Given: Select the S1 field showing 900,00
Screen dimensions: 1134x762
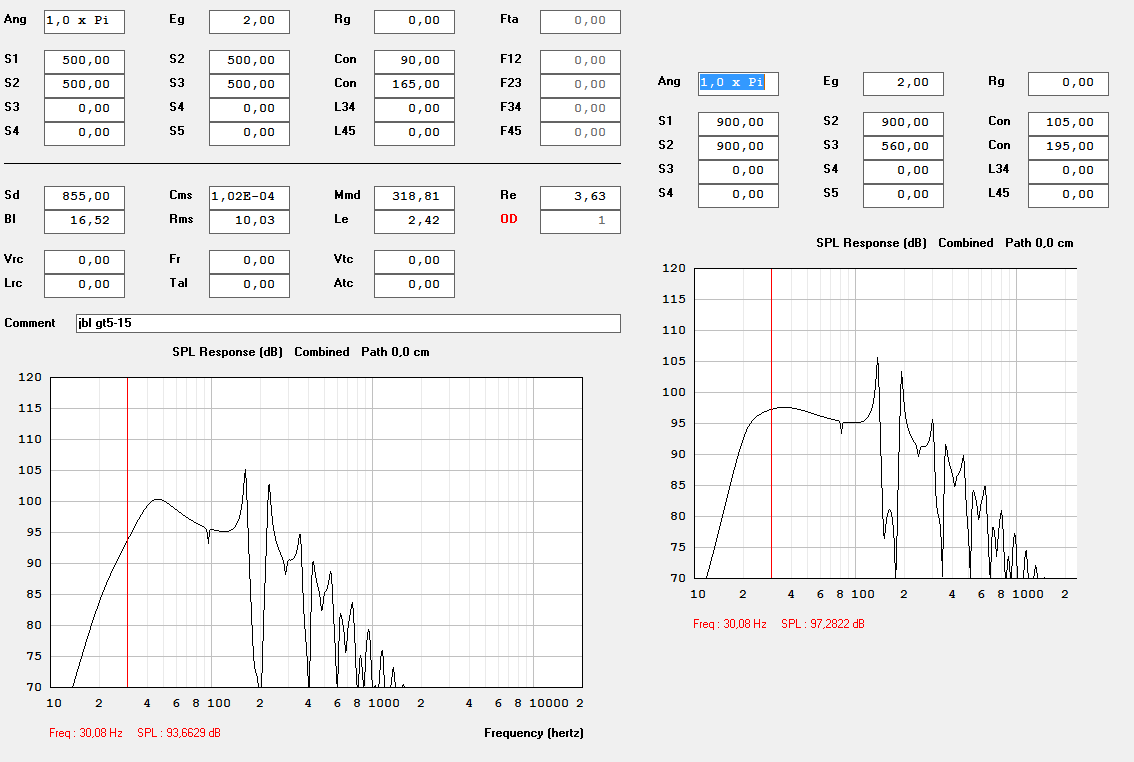Looking at the screenshot, I should pos(738,124).
